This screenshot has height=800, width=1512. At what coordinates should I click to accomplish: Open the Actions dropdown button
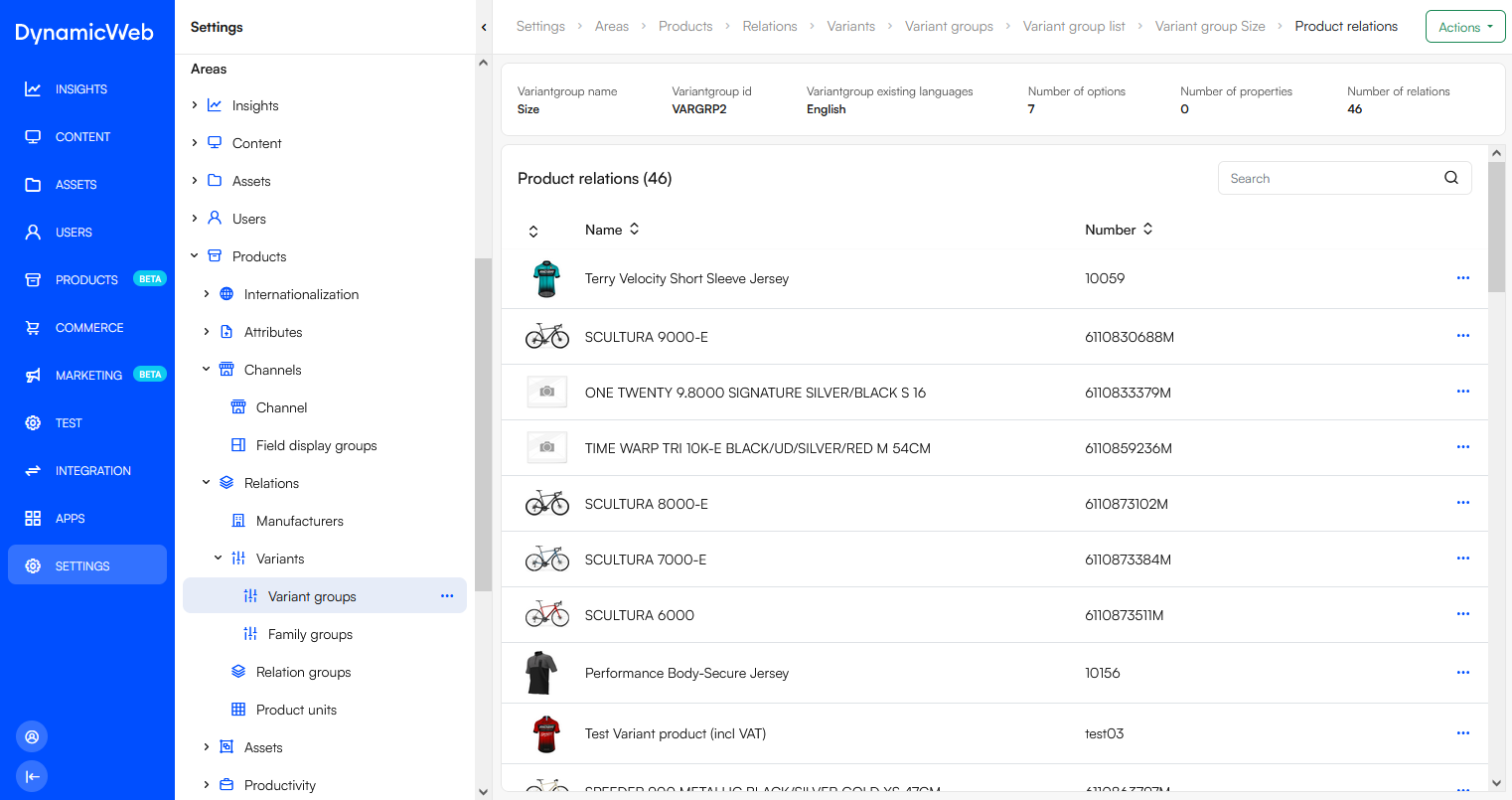(1465, 27)
